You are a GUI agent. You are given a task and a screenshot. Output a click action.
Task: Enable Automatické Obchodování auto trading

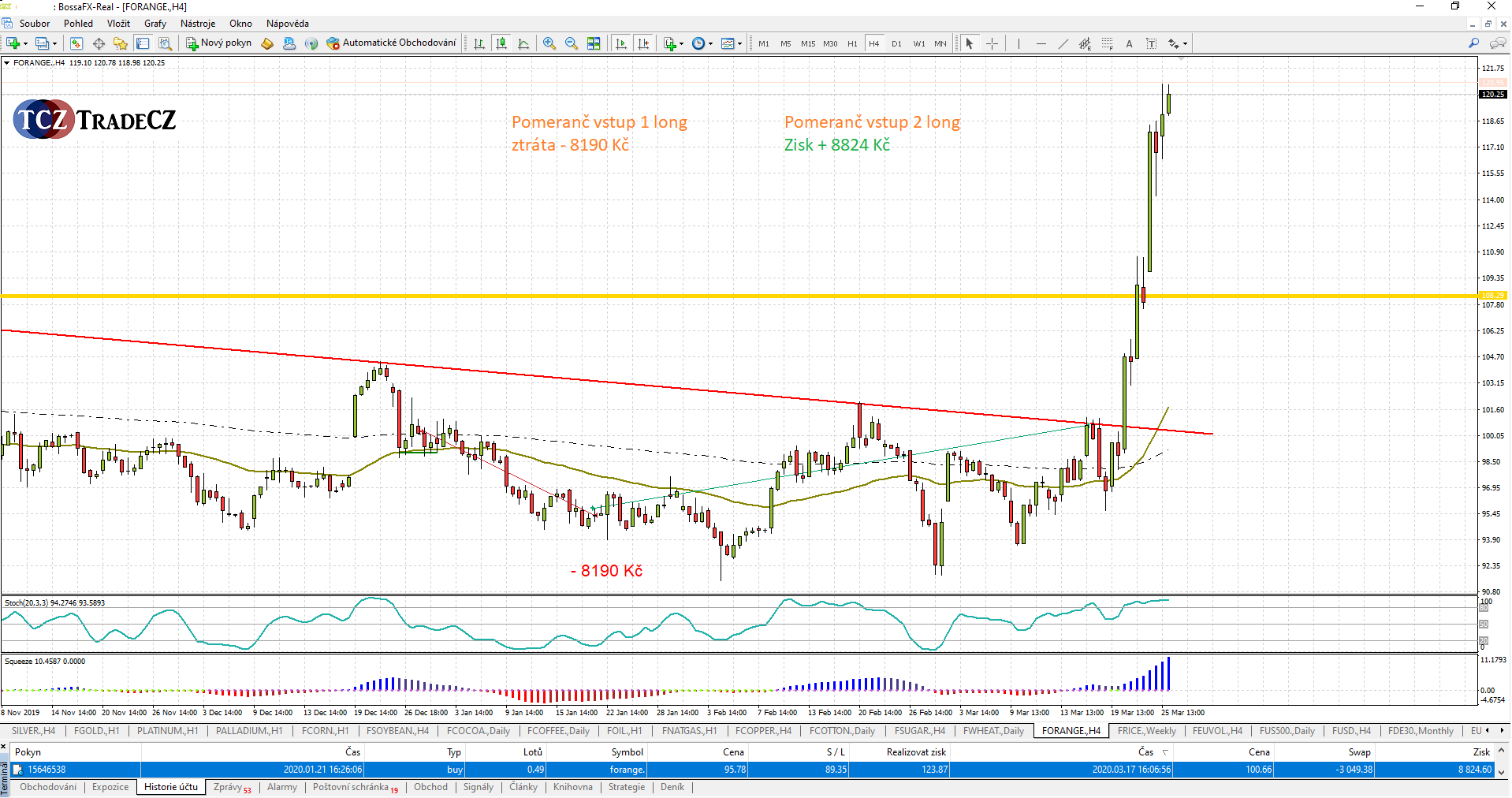391,43
